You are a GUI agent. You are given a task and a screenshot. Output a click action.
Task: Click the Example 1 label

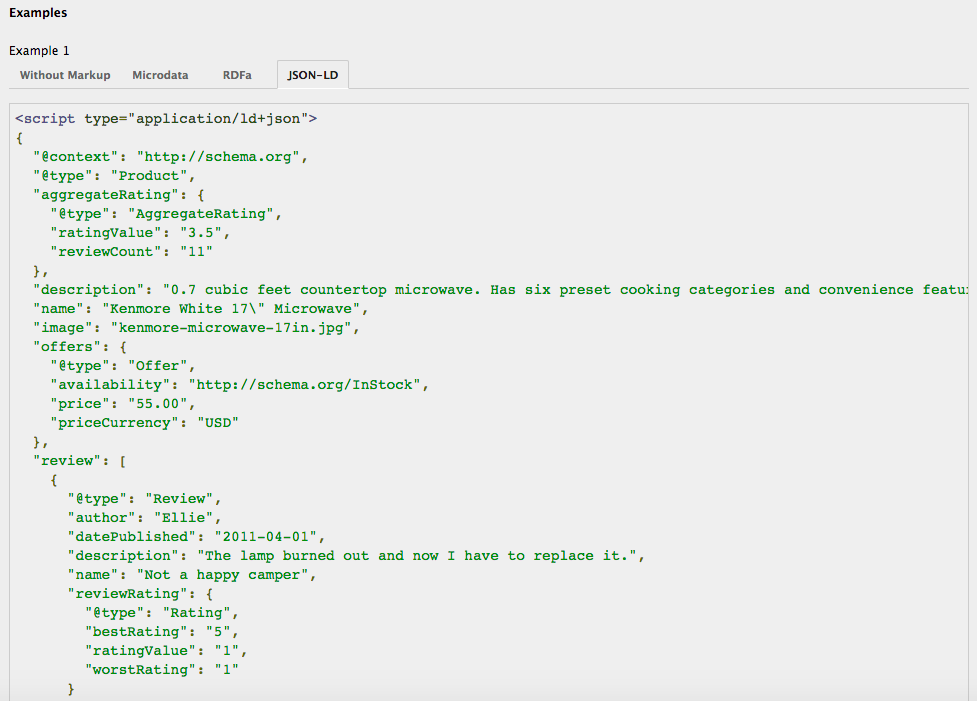40,50
